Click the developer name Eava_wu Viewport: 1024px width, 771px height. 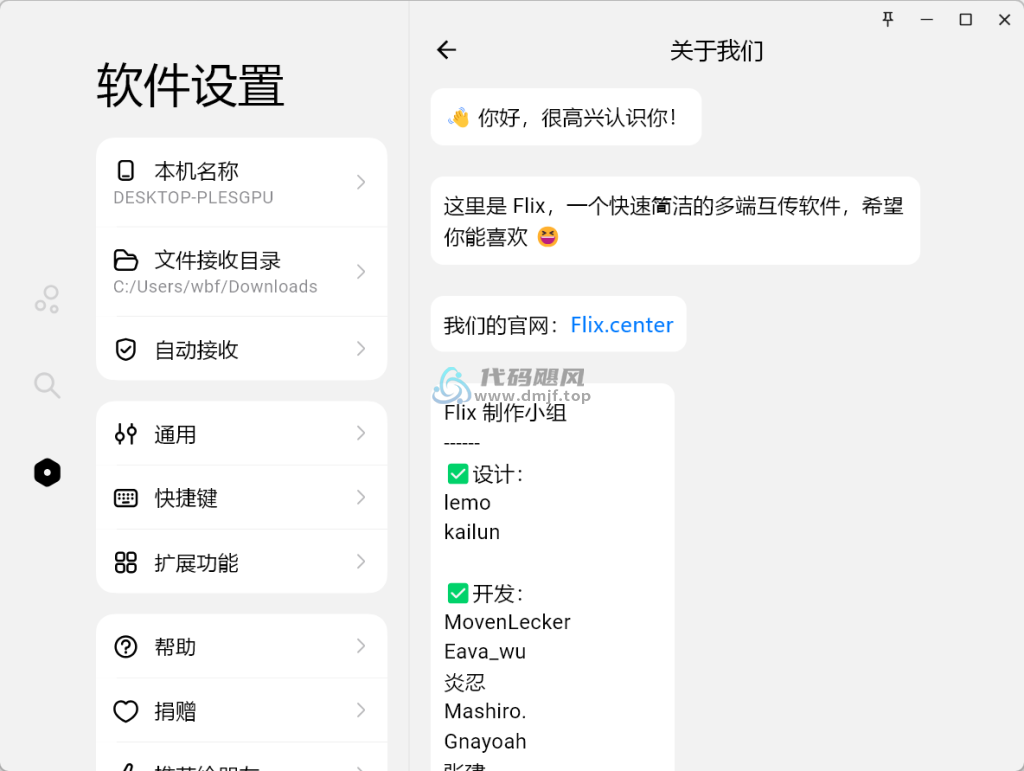[x=485, y=652]
